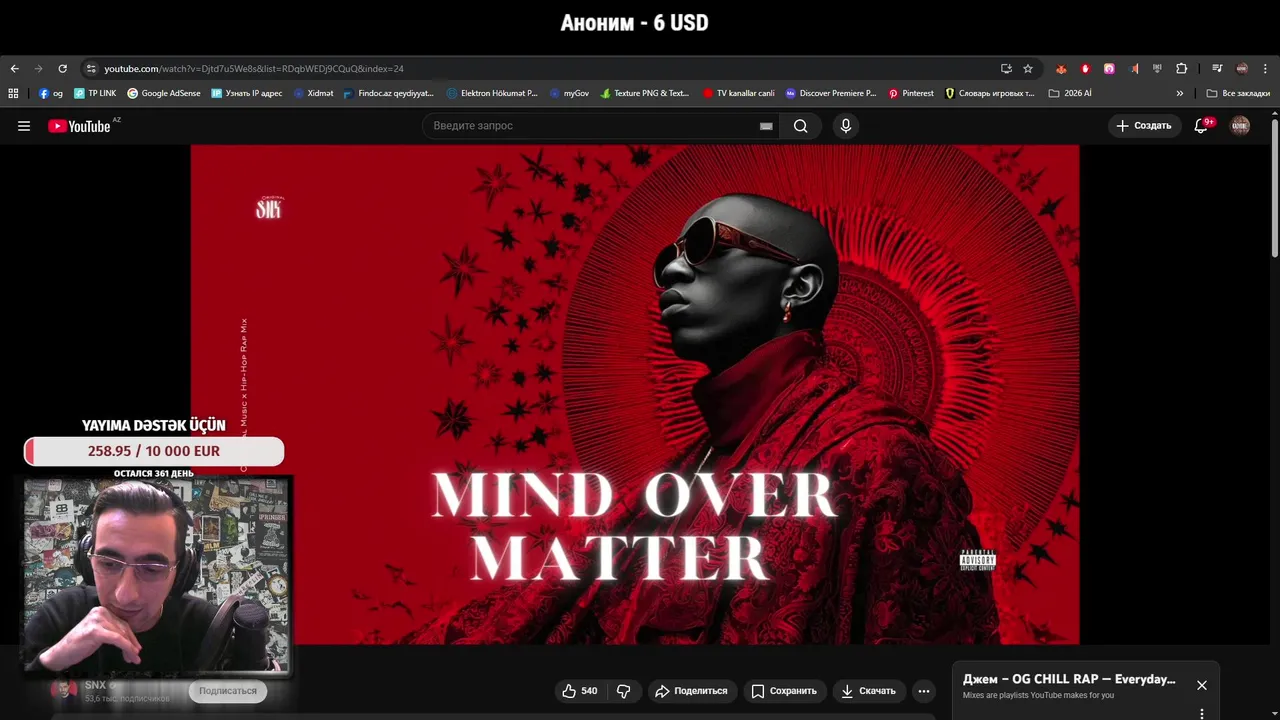Image resolution: width=1280 pixels, height=720 pixels.
Task: Open the 'Узнать IP адрес' bookmark
Action: click(247, 93)
